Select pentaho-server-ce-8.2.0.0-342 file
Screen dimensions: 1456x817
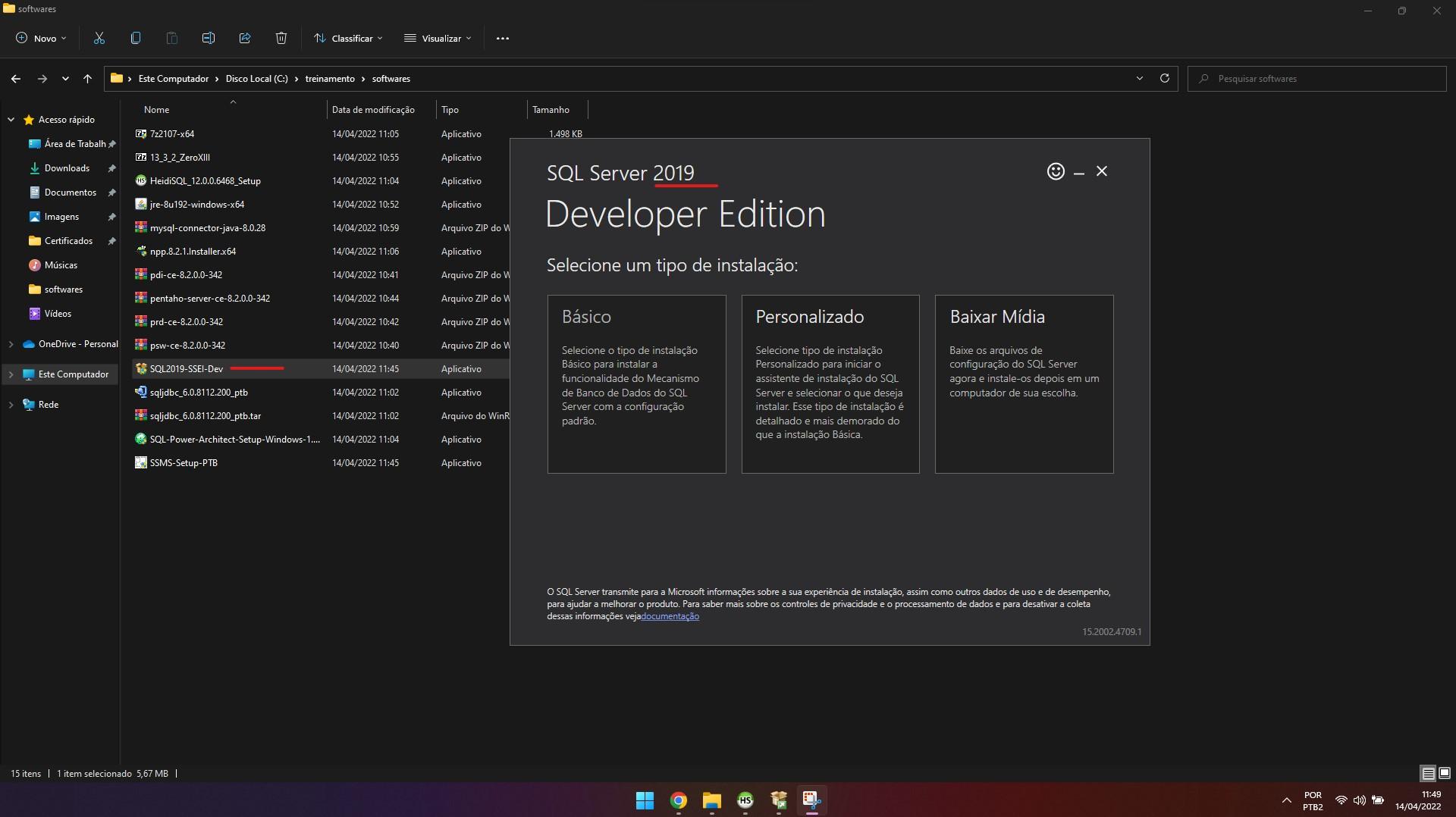pyautogui.click(x=209, y=298)
